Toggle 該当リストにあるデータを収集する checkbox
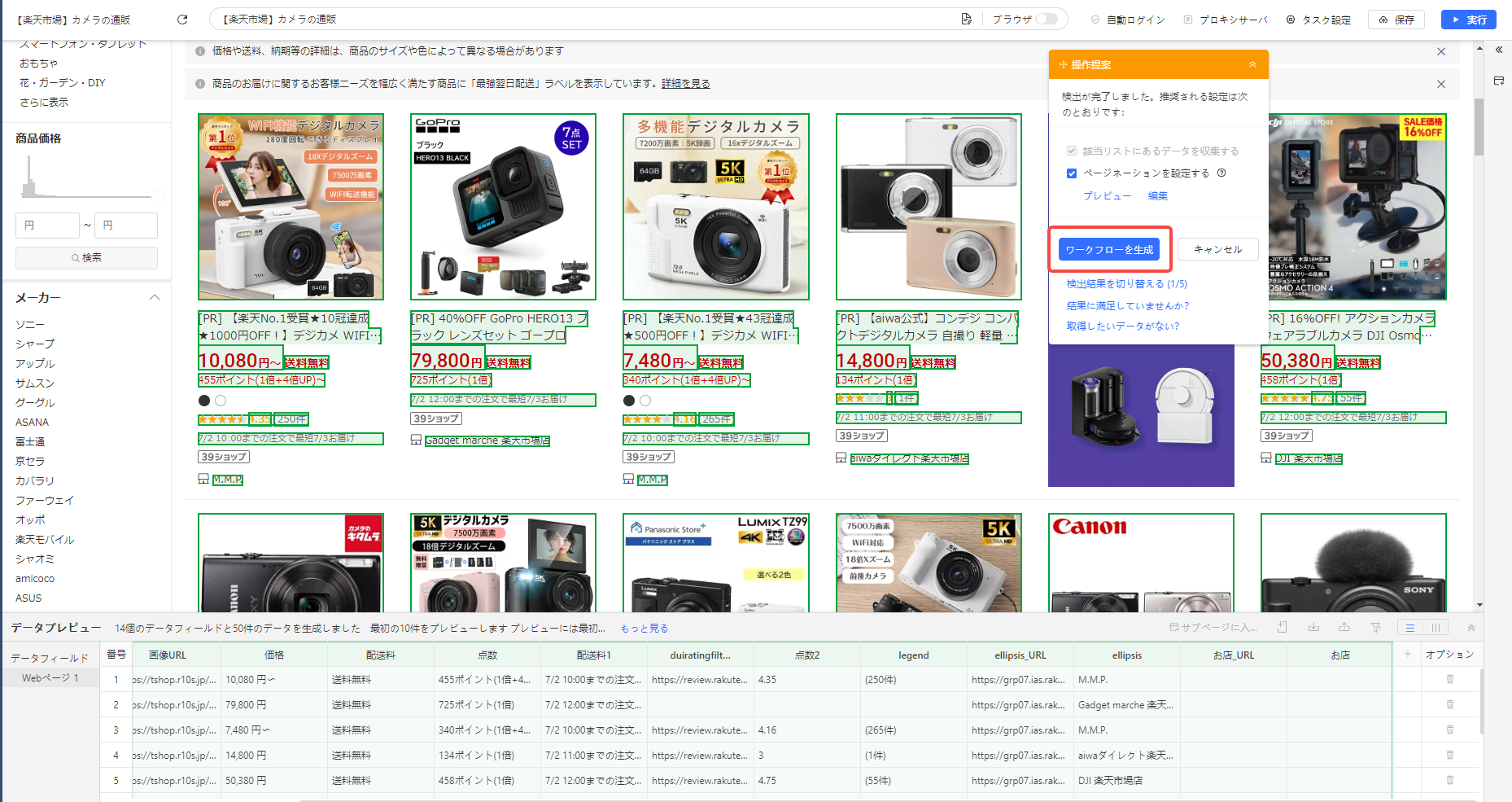The height and width of the screenshot is (802, 1512). click(x=1072, y=151)
